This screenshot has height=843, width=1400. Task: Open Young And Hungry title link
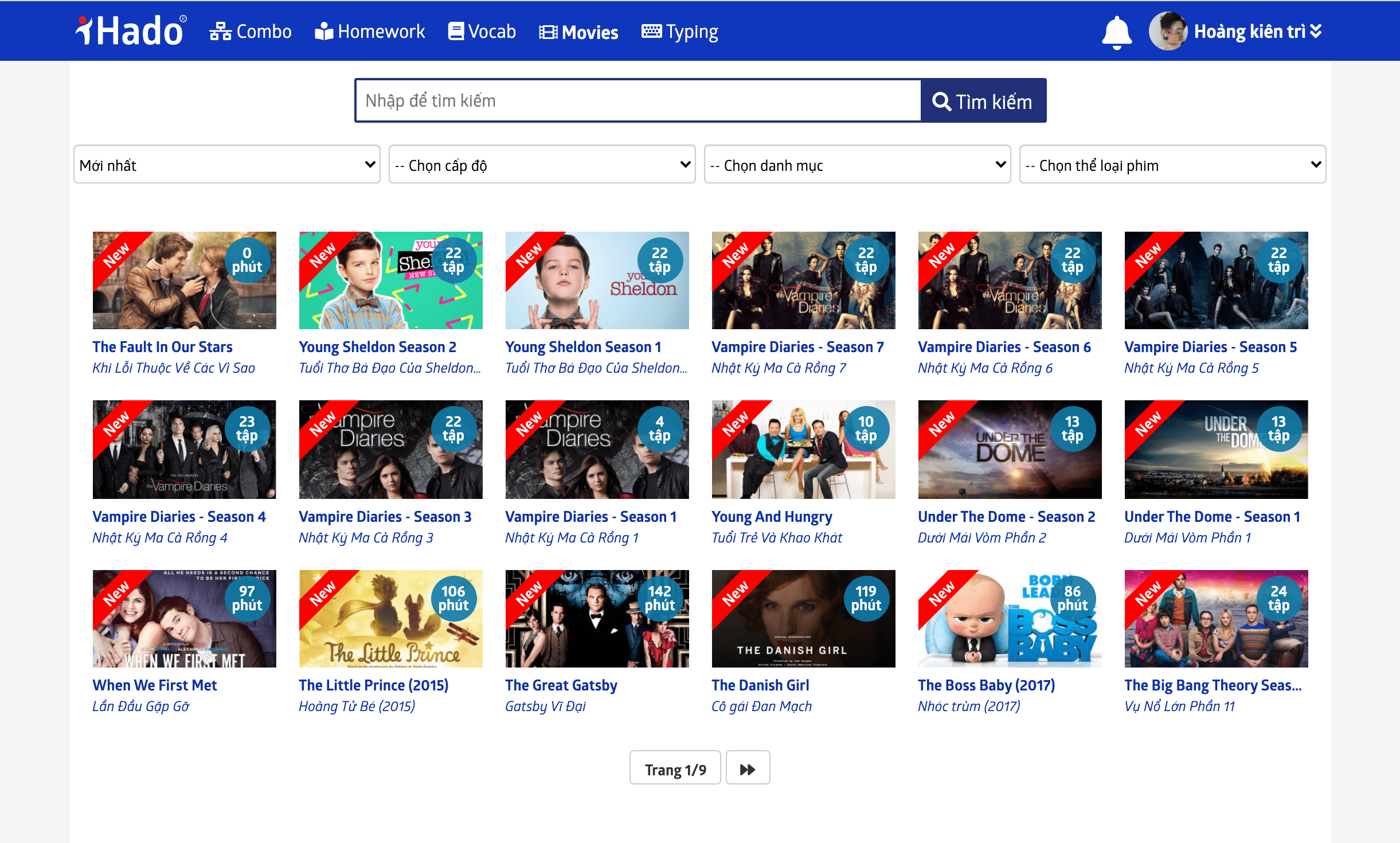[771, 516]
